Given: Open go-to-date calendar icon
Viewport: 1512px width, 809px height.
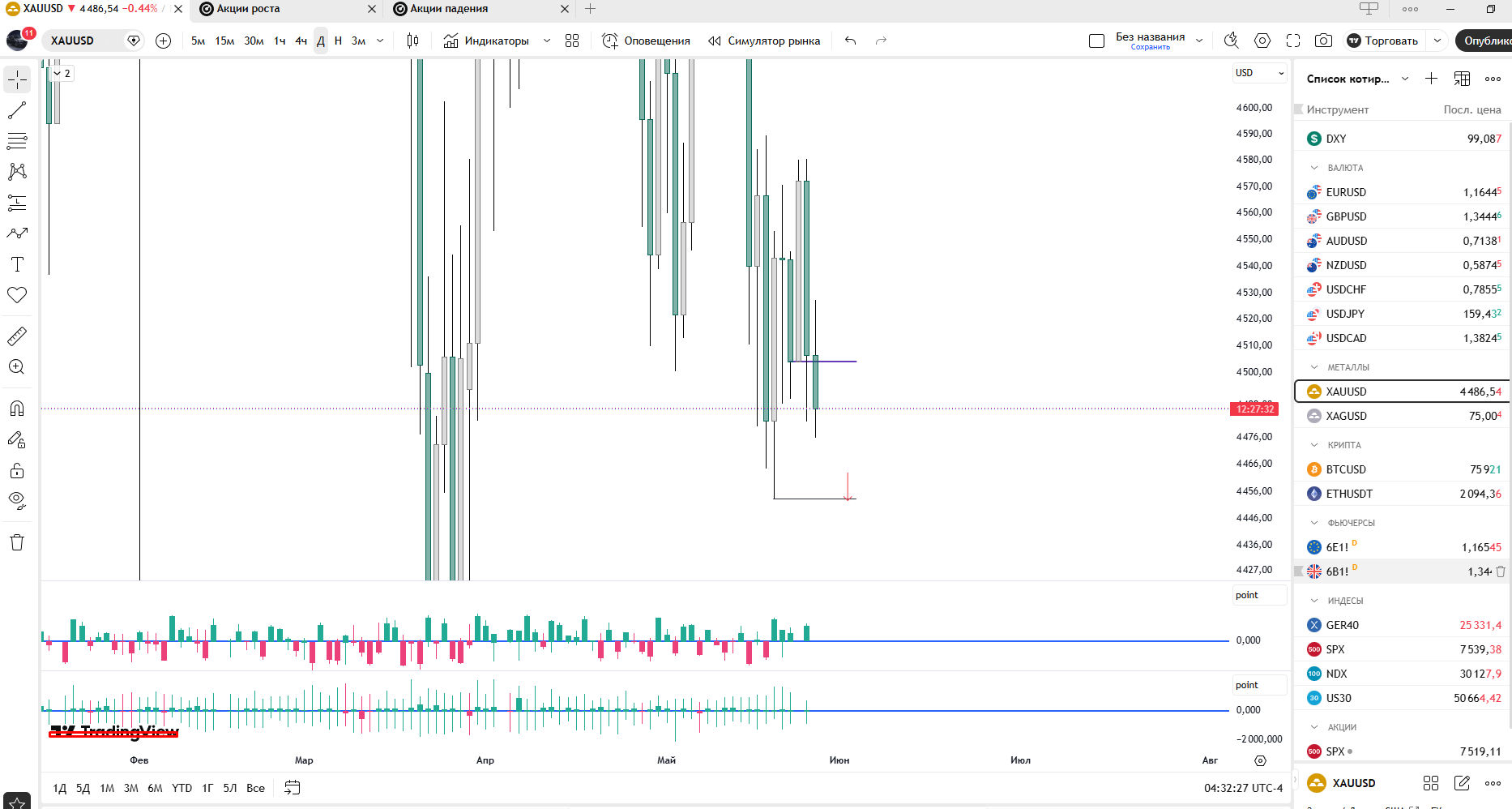Looking at the screenshot, I should [293, 788].
